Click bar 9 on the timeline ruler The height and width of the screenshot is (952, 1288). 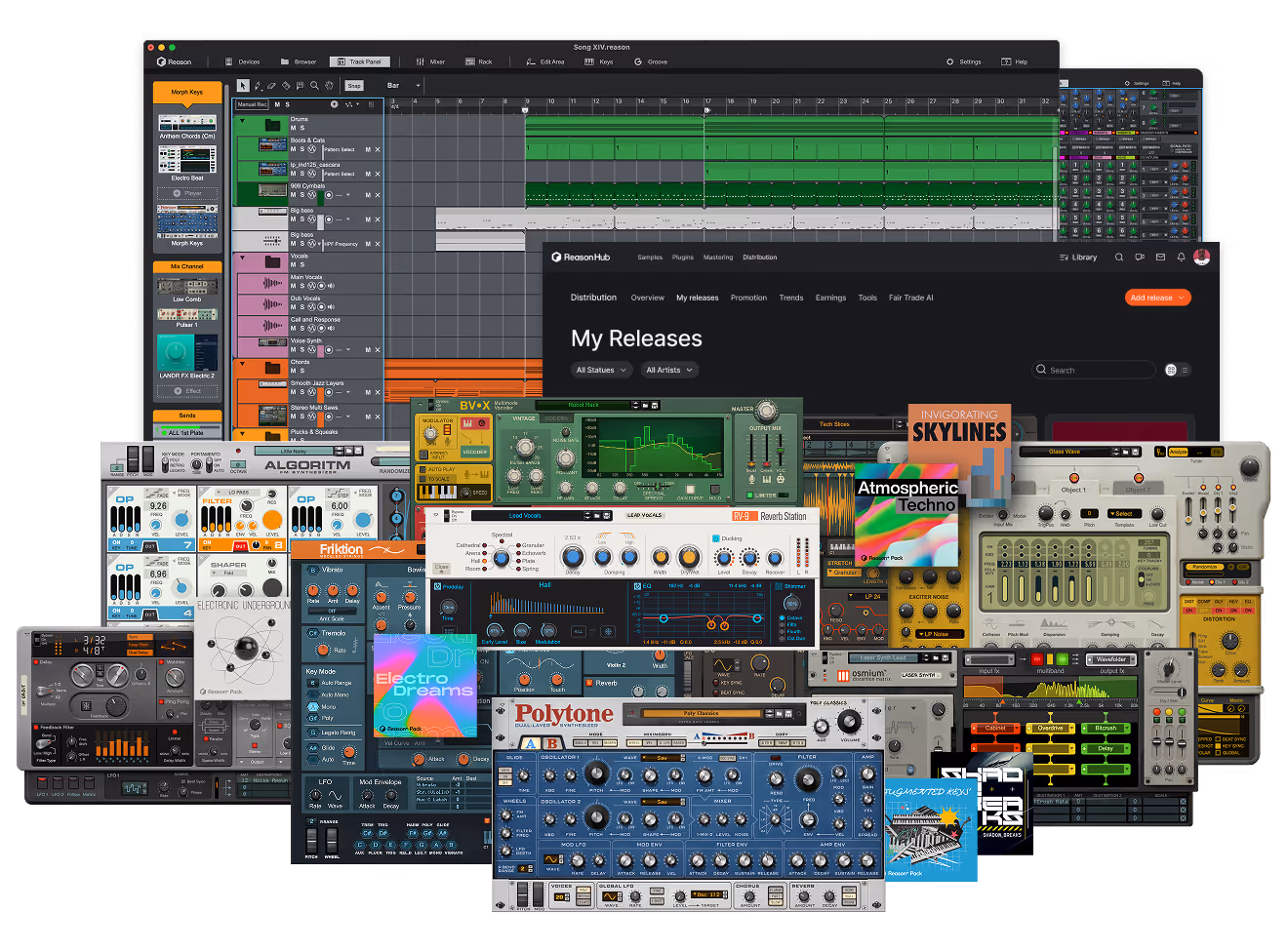click(528, 101)
